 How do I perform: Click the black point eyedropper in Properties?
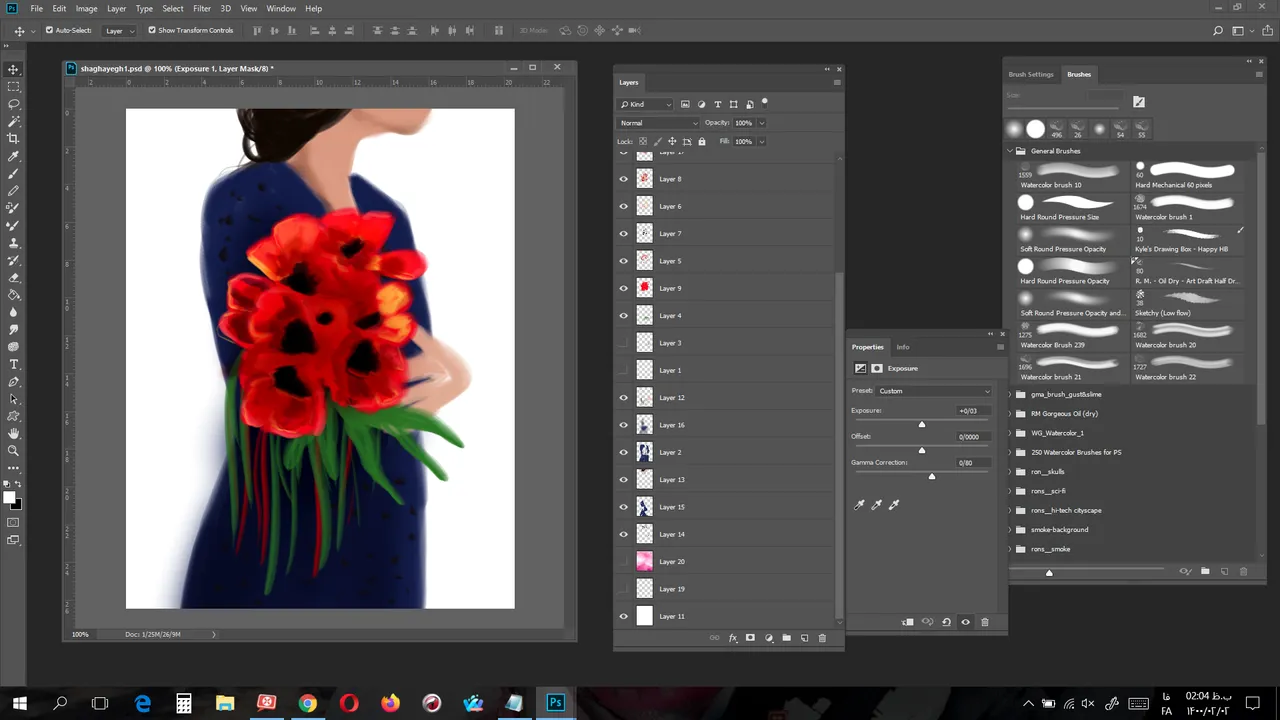tap(859, 505)
